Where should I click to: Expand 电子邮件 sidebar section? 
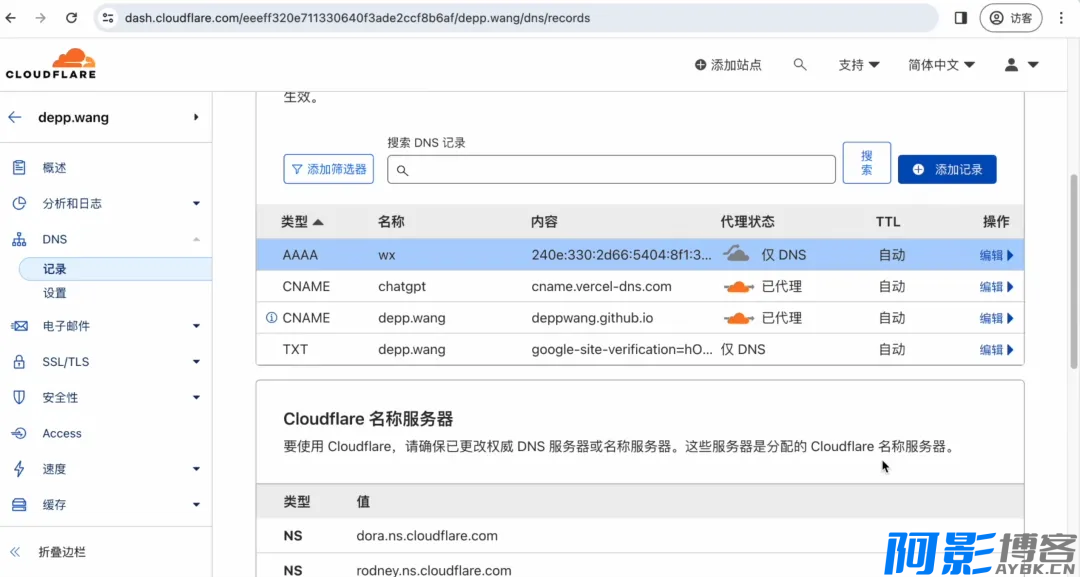(x=196, y=326)
